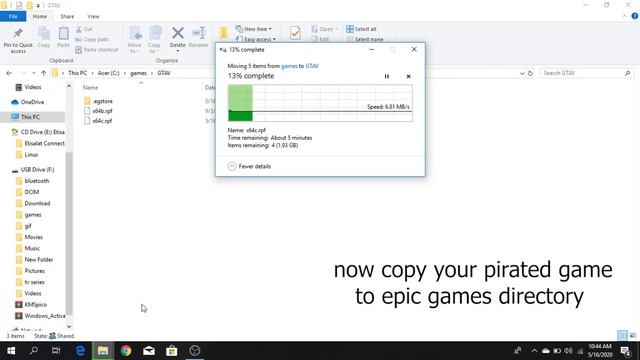Click the Cut scissors button
640x360 pixels.
pyautogui.click(x=84, y=29)
